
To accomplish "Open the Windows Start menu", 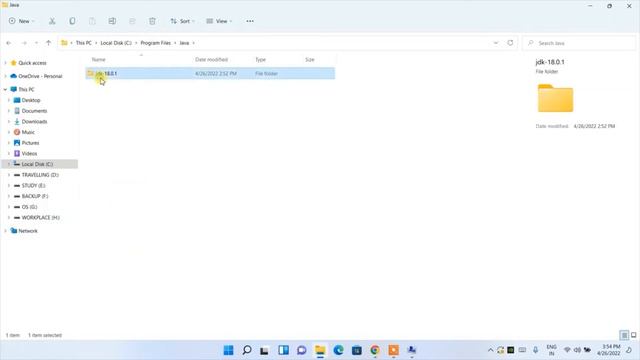I will [x=229, y=350].
